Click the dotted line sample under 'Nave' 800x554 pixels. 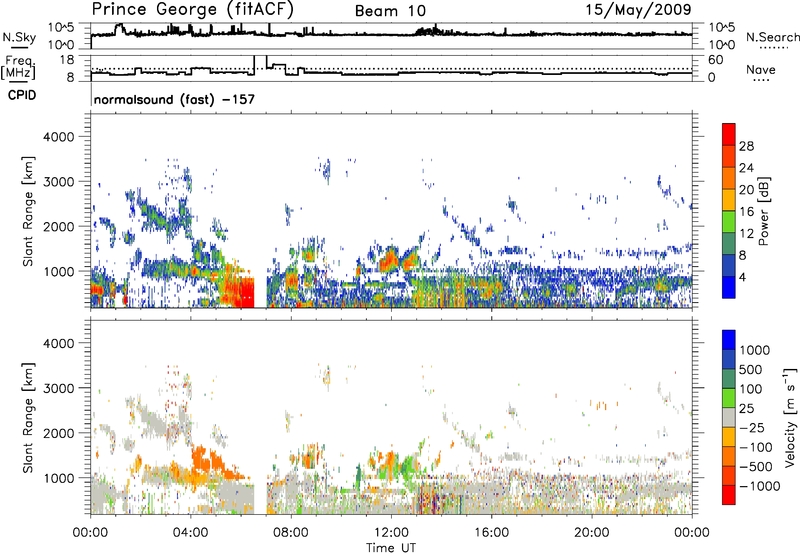point(761,80)
